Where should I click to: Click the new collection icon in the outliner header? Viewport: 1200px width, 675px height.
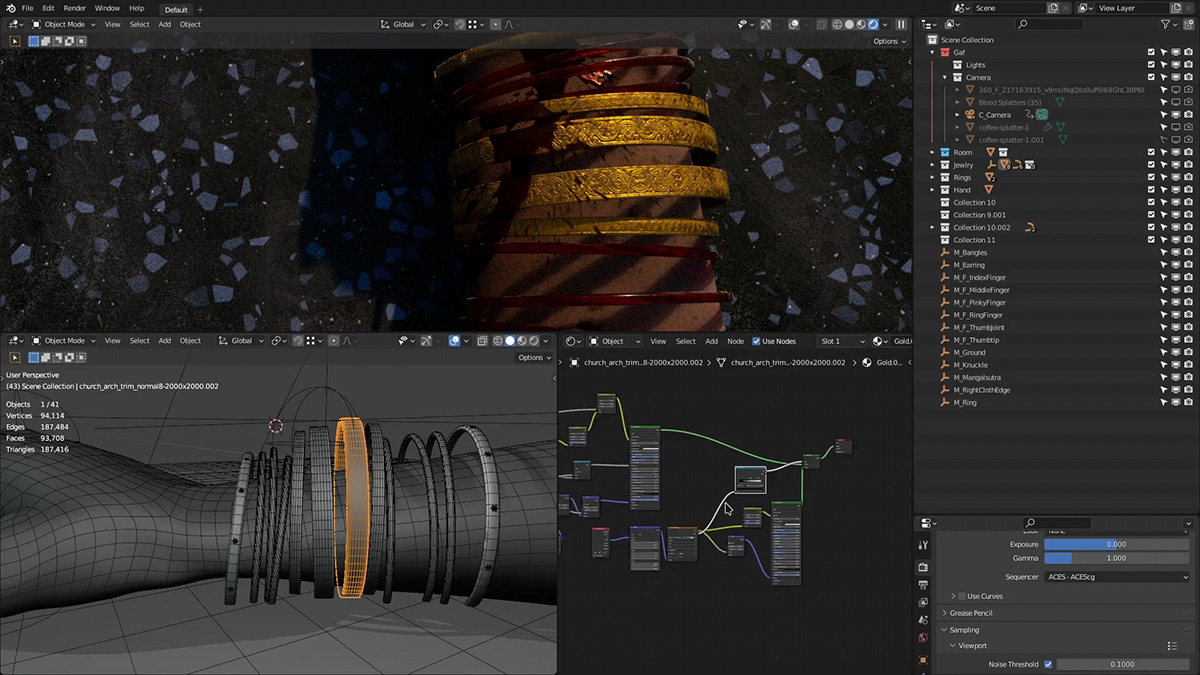(x=1188, y=24)
